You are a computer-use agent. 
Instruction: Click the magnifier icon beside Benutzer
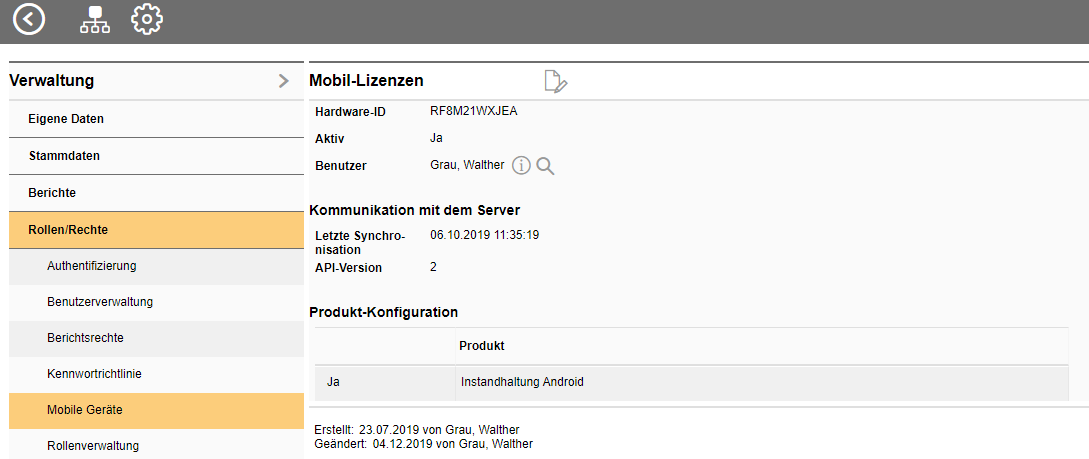(545, 166)
